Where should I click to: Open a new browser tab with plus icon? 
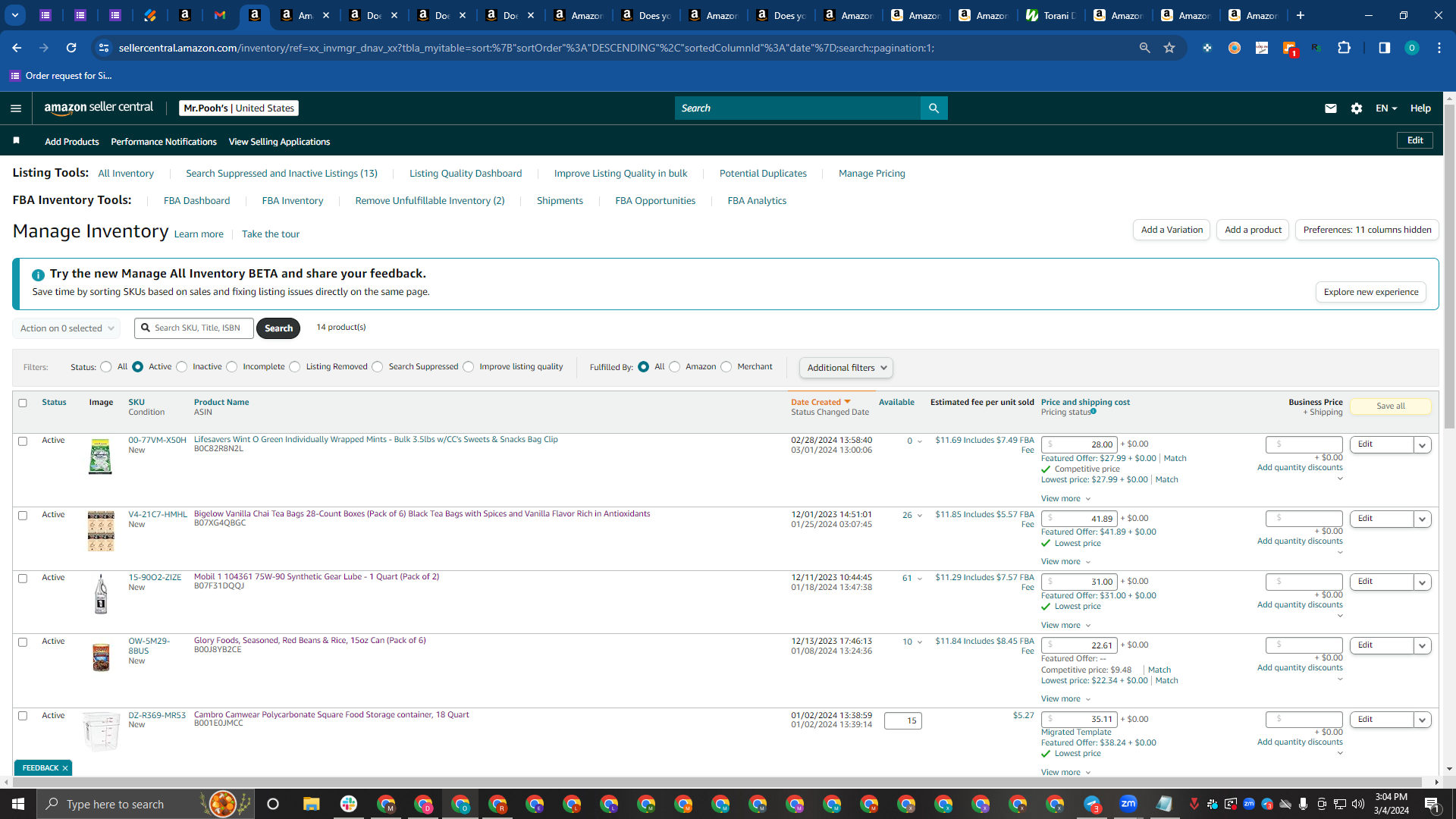coord(1301,15)
